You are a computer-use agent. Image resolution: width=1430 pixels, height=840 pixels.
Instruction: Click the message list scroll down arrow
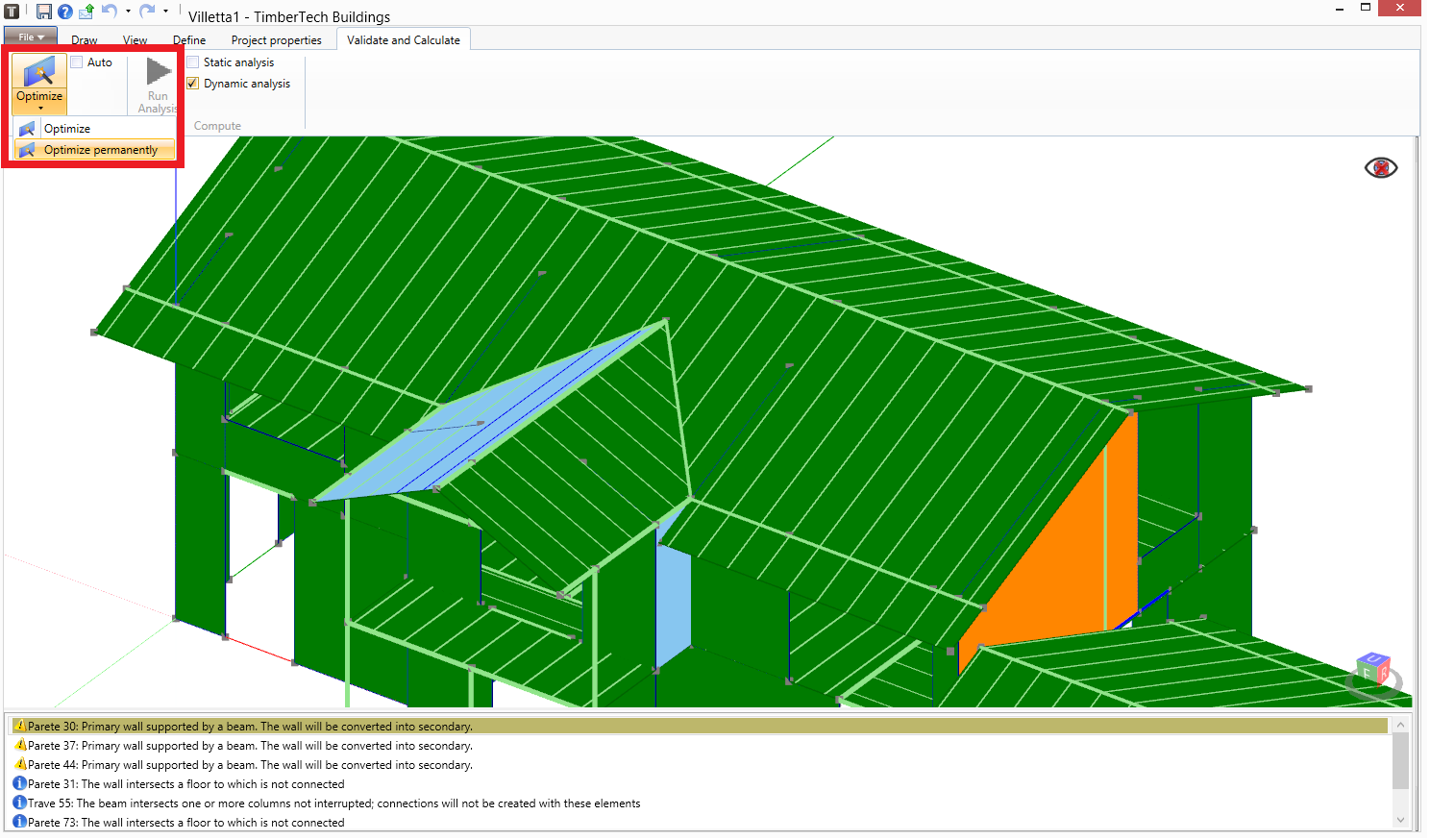1400,820
